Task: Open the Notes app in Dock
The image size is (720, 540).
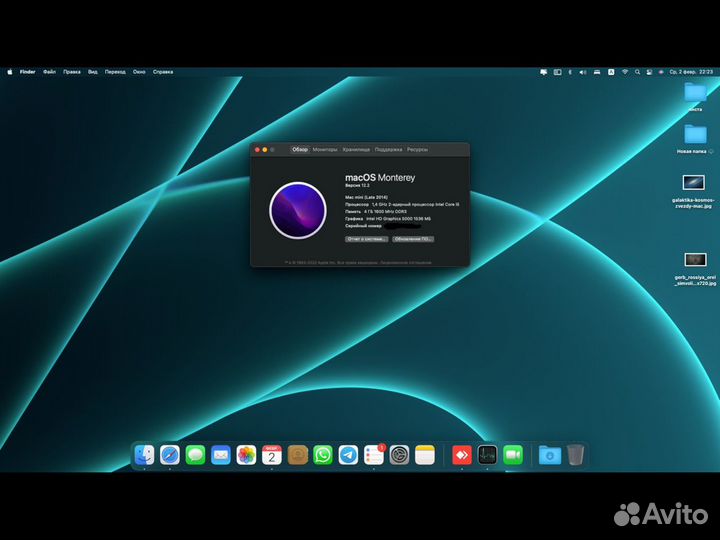Action: (425, 455)
